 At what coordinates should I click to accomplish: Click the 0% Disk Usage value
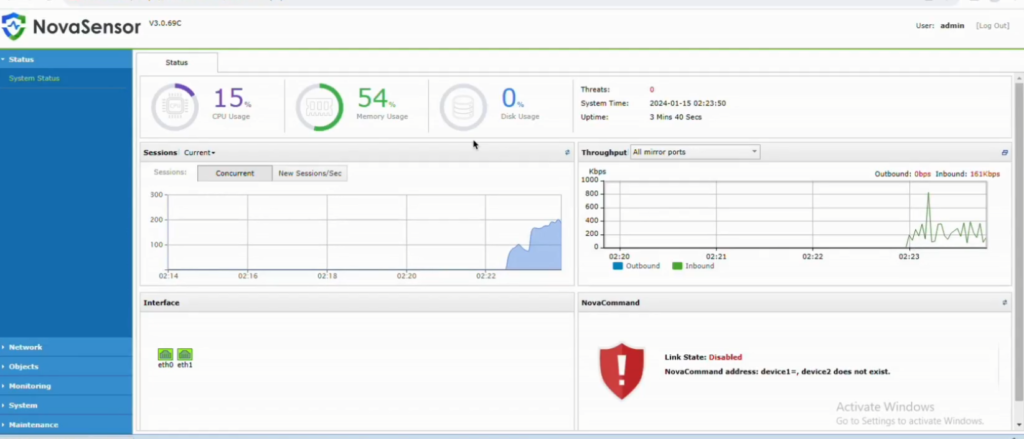coord(513,99)
